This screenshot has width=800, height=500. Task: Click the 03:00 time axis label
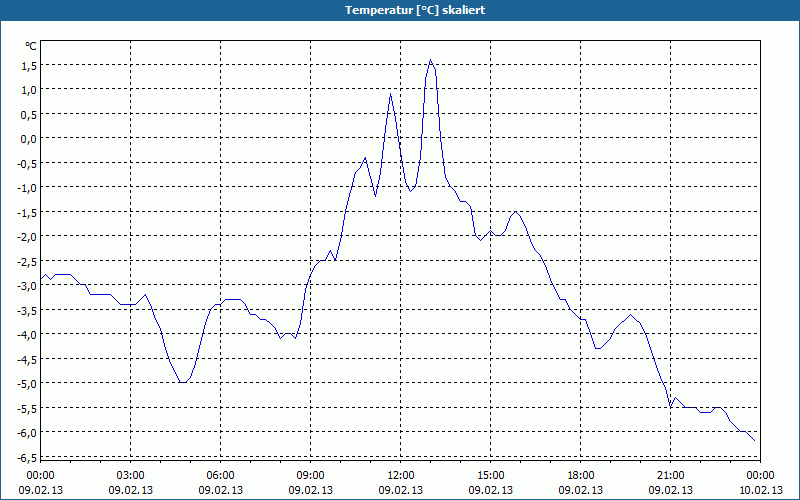click(x=131, y=476)
